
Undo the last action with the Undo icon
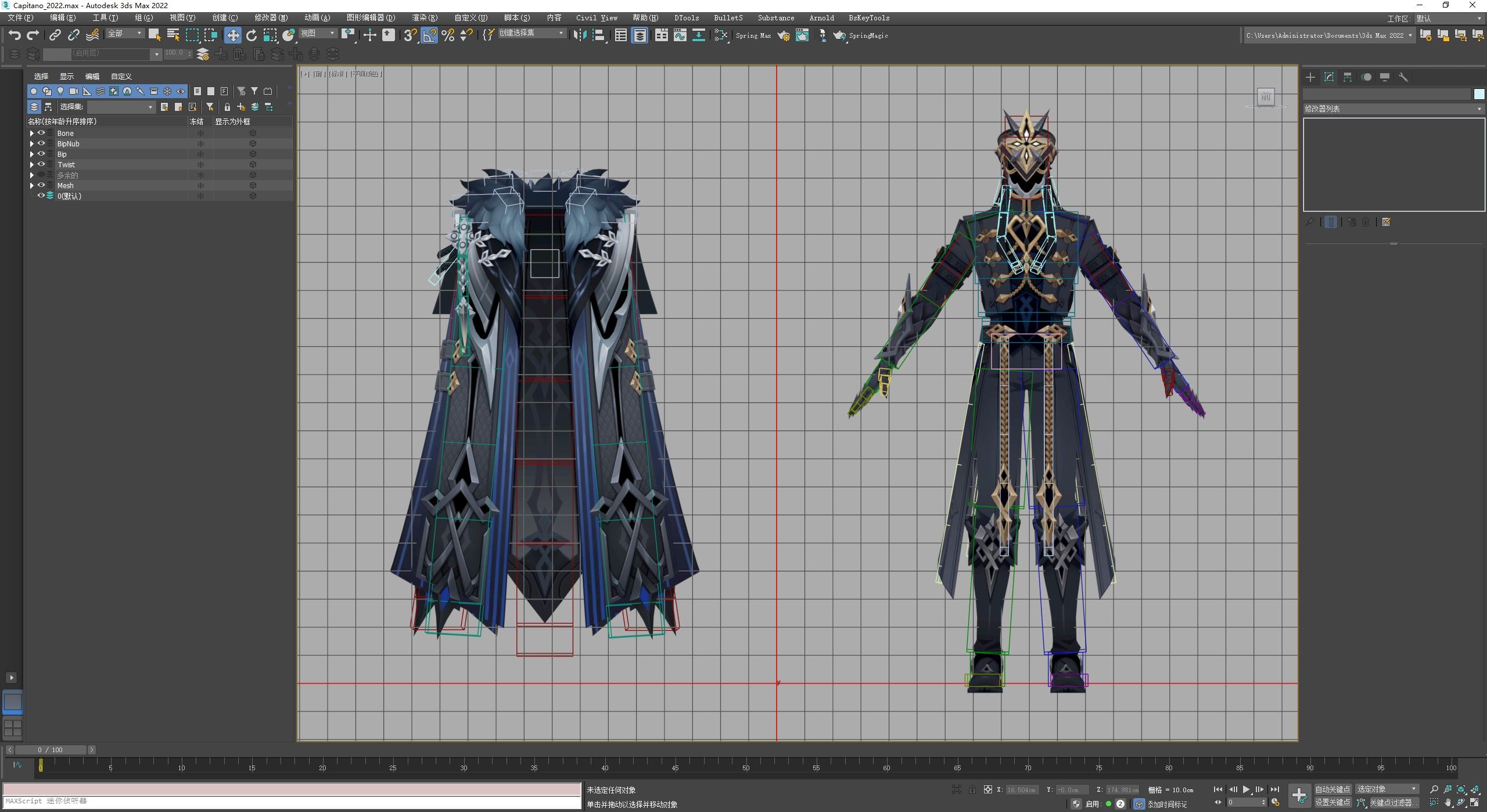click(15, 35)
